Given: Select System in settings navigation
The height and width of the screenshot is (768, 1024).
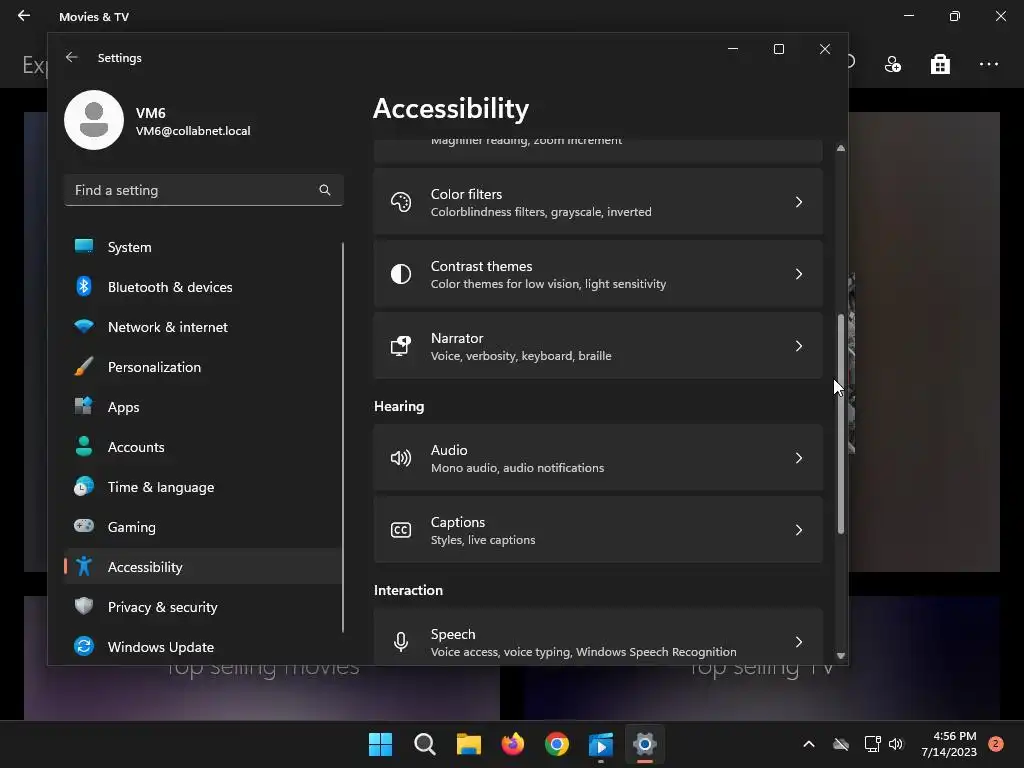Looking at the screenshot, I should pos(203,247).
